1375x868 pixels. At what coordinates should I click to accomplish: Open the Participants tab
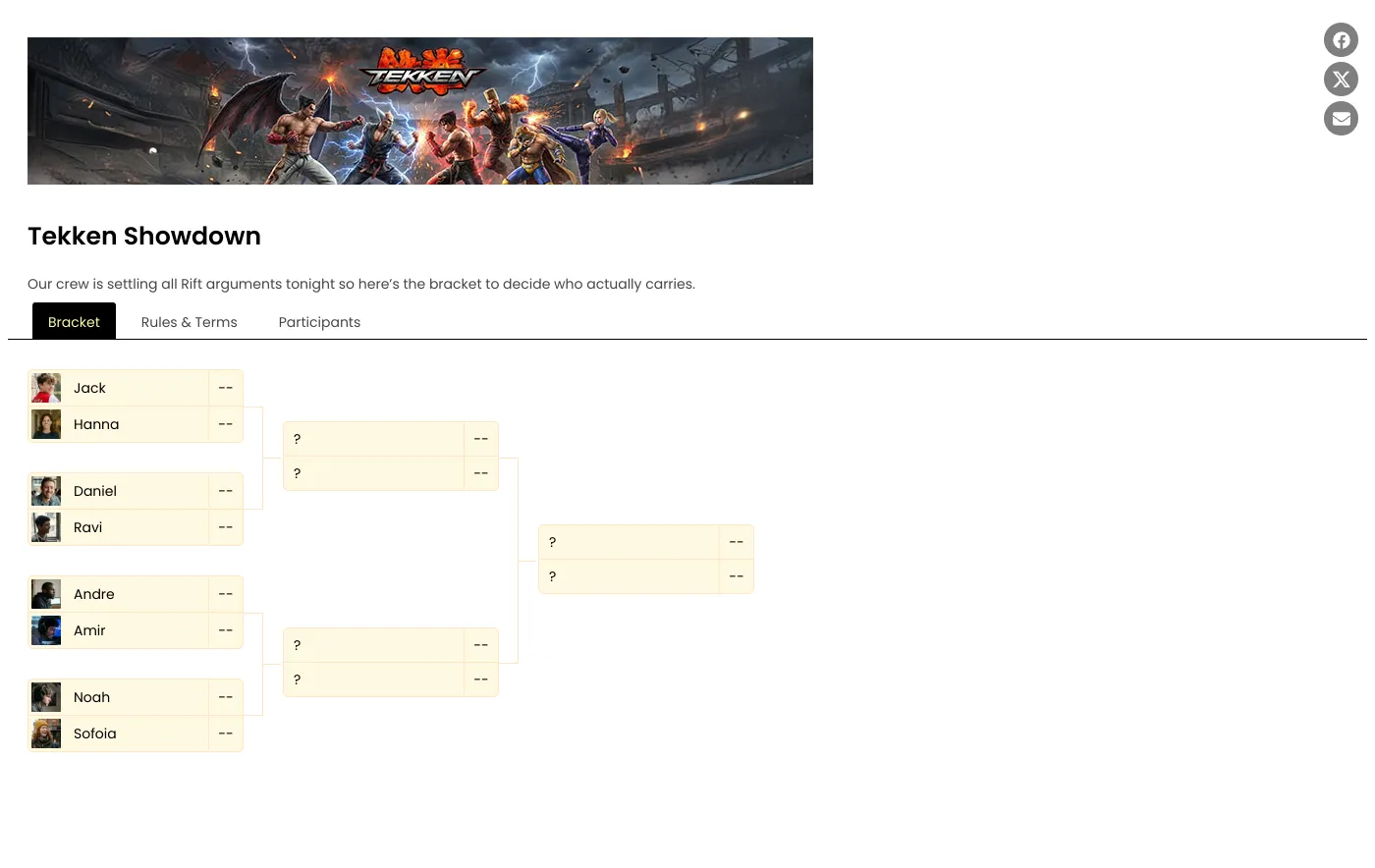[x=319, y=322]
